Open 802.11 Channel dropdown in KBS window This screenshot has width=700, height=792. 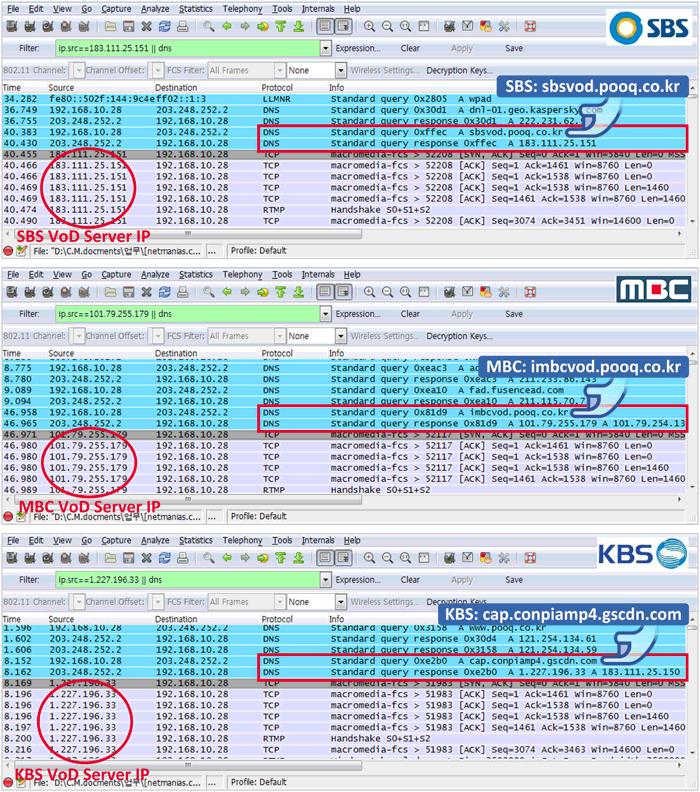[78, 602]
